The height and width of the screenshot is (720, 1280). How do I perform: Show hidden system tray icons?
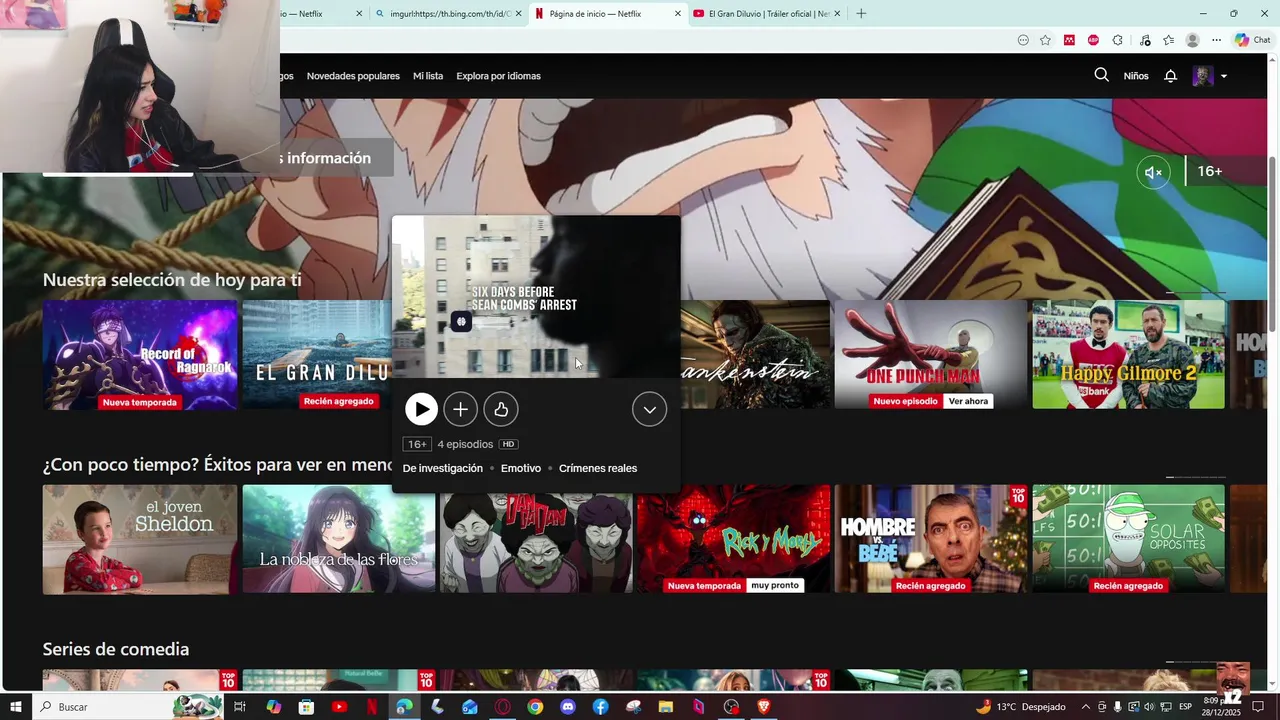coord(1084,707)
